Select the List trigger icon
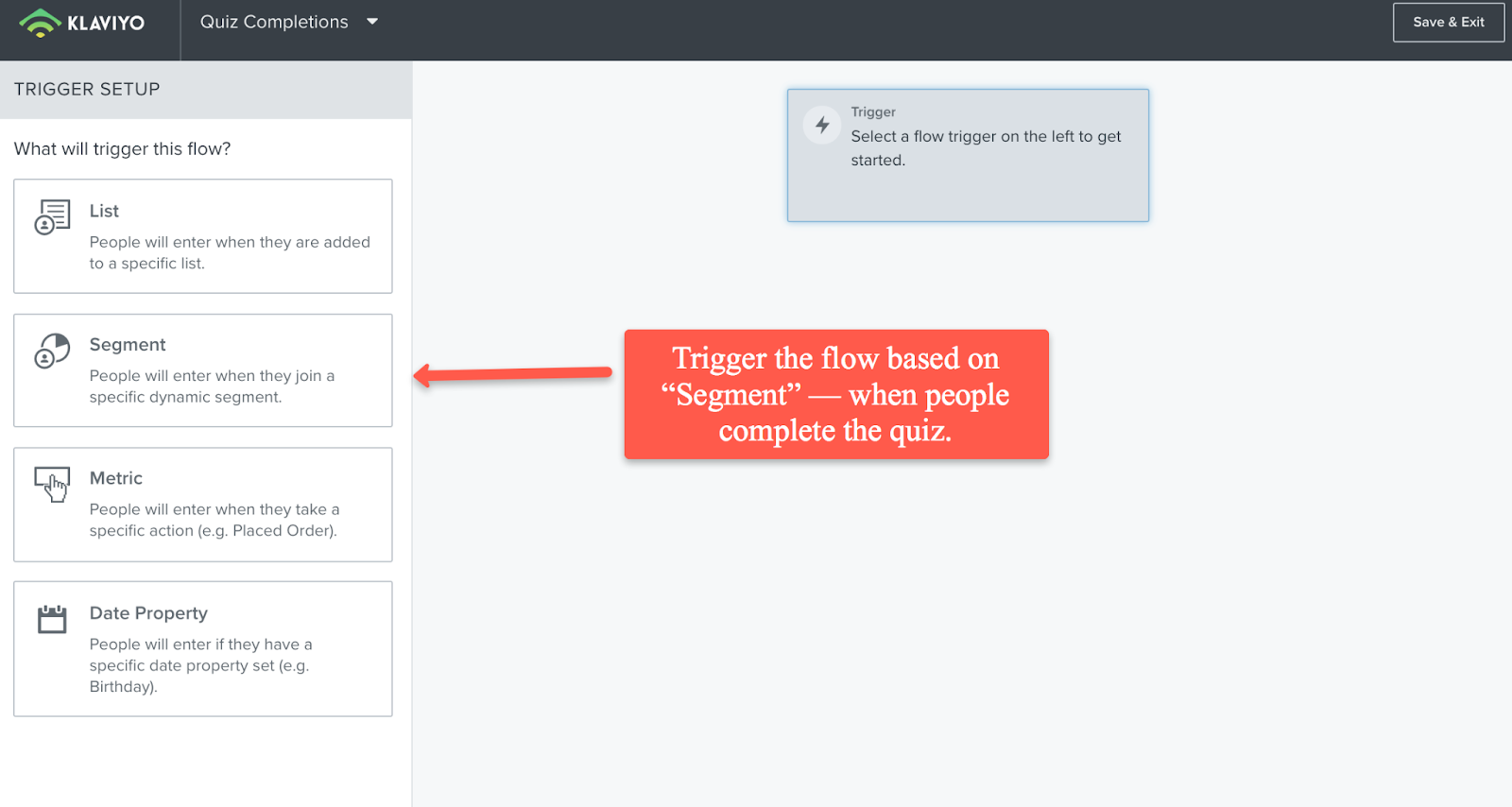1512x807 pixels. point(52,216)
